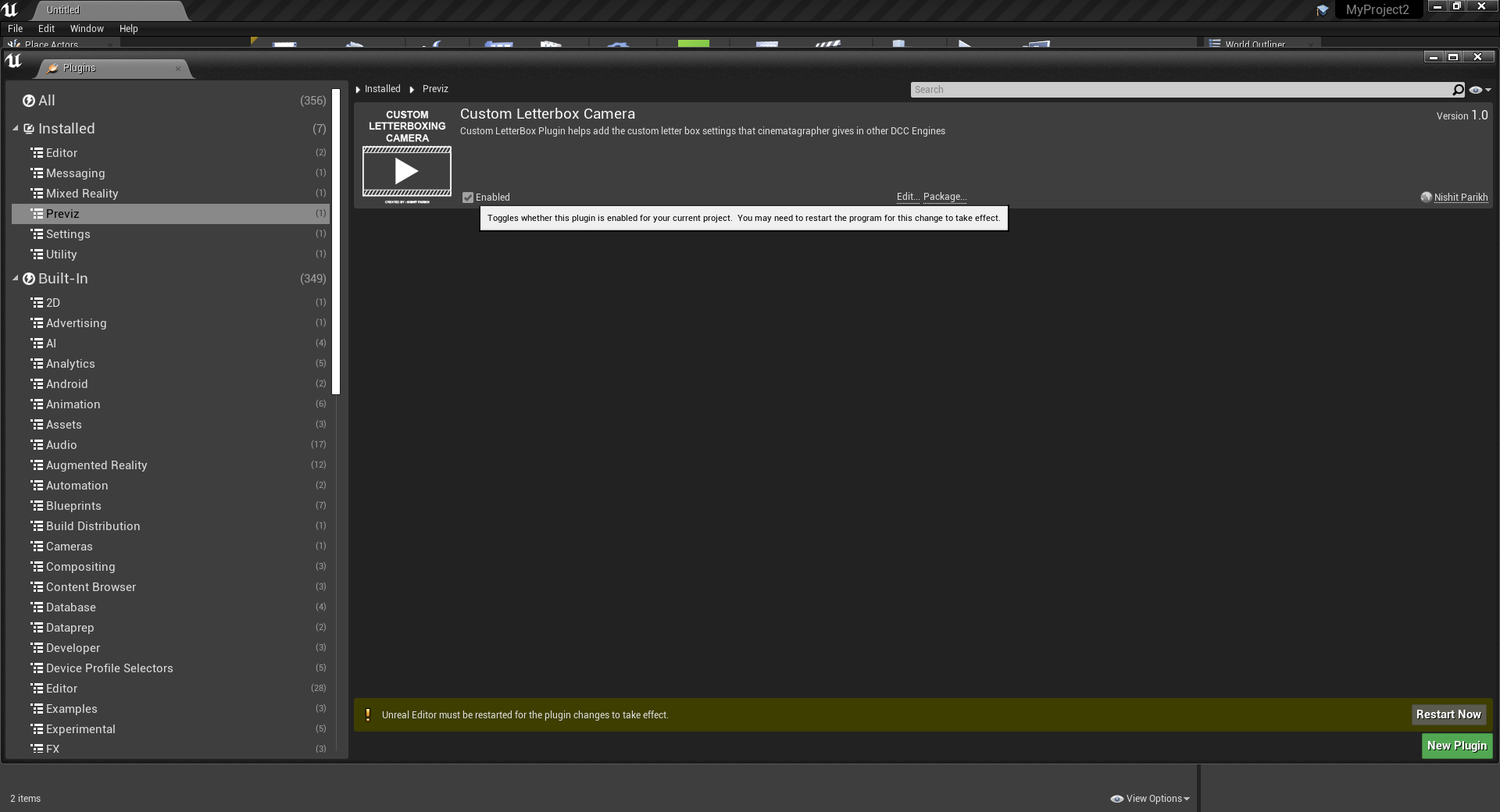Viewport: 1500px width, 812px height.
Task: Open the Window menu
Action: point(87,29)
